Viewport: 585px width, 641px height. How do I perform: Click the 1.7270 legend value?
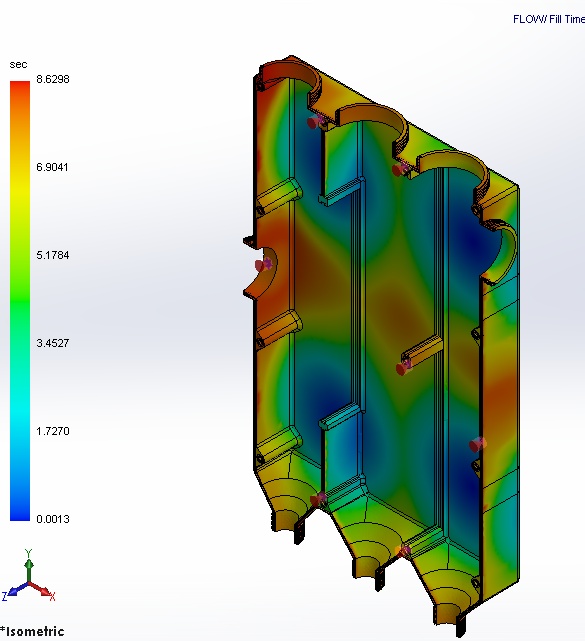[x=53, y=431]
